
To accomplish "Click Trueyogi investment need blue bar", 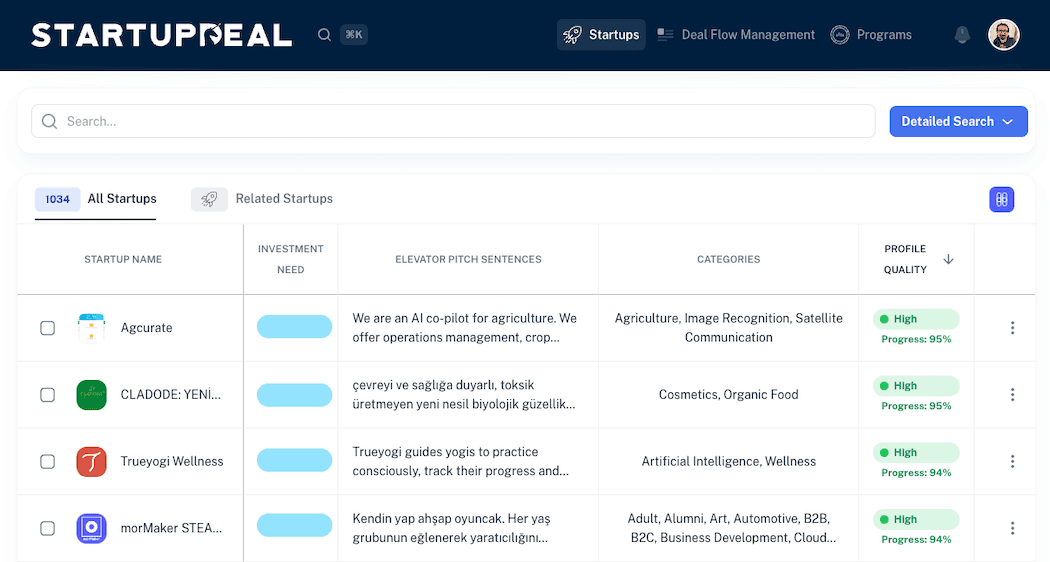I will click(x=295, y=460).
